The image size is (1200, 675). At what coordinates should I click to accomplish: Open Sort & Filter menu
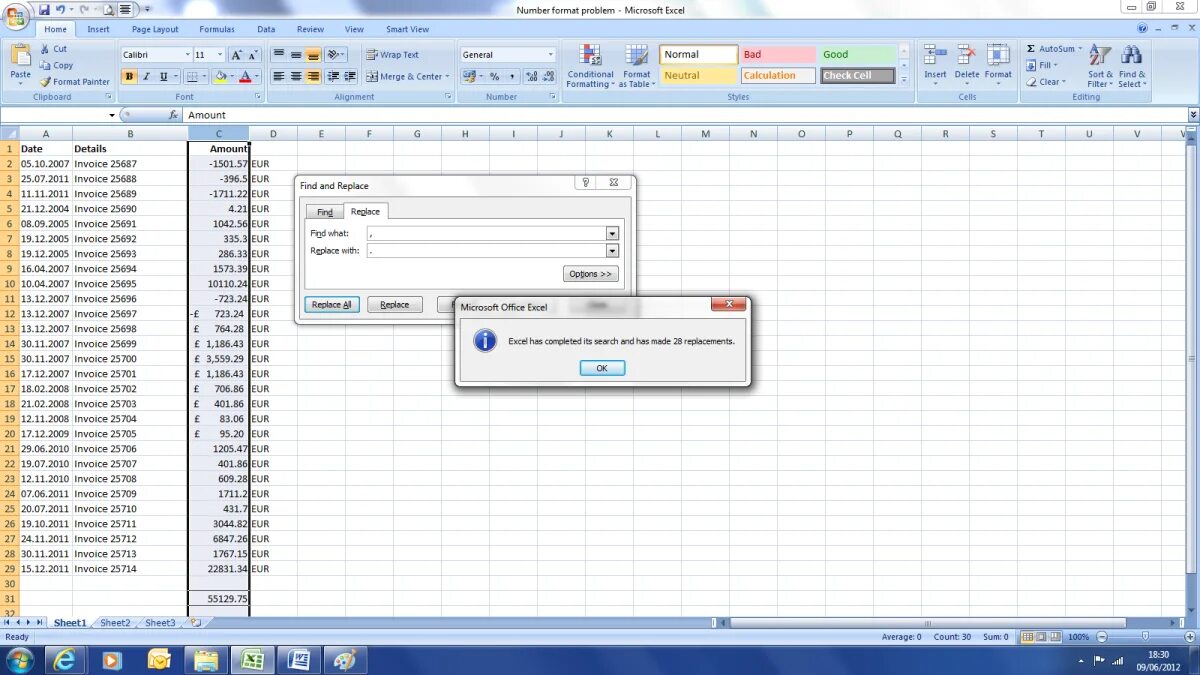point(1099,66)
